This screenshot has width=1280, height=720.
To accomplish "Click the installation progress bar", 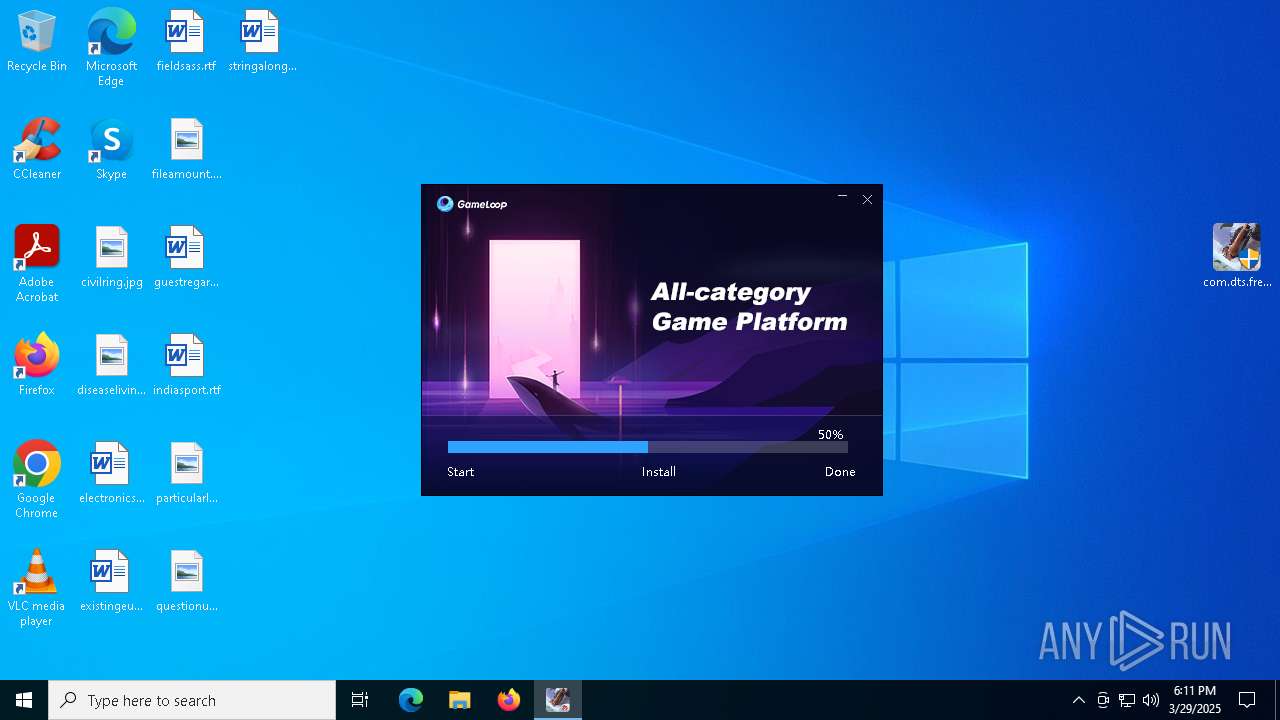I will coord(647,447).
